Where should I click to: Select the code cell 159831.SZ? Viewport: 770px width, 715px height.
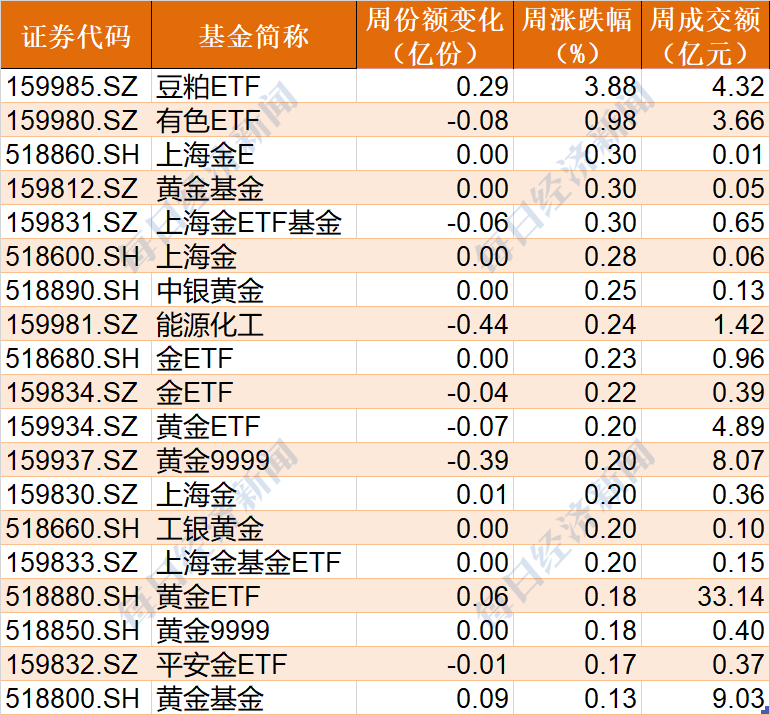76,222
